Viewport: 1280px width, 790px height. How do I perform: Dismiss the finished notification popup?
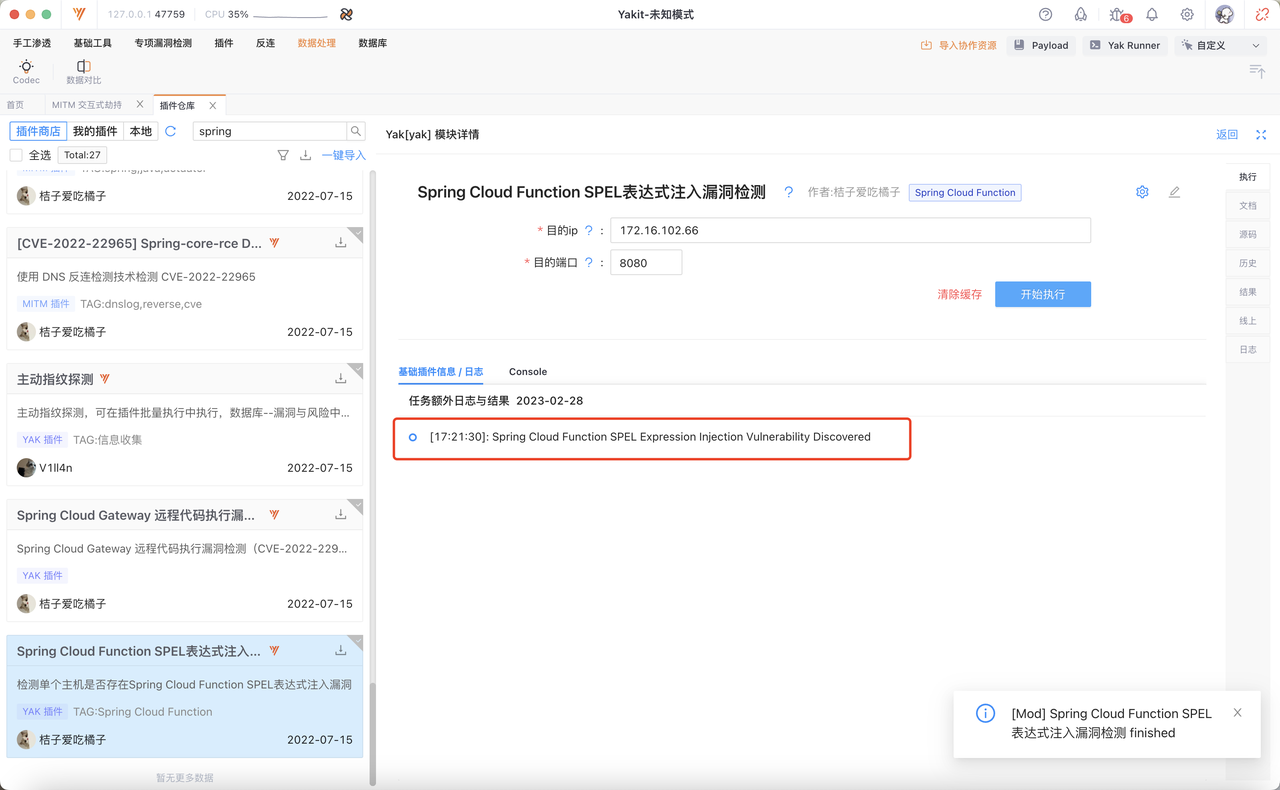tap(1238, 713)
